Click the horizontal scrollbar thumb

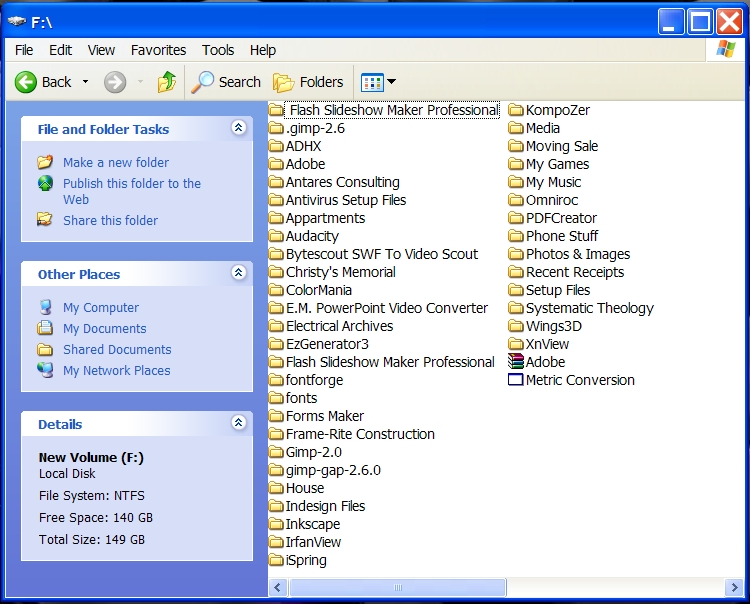pos(397,587)
